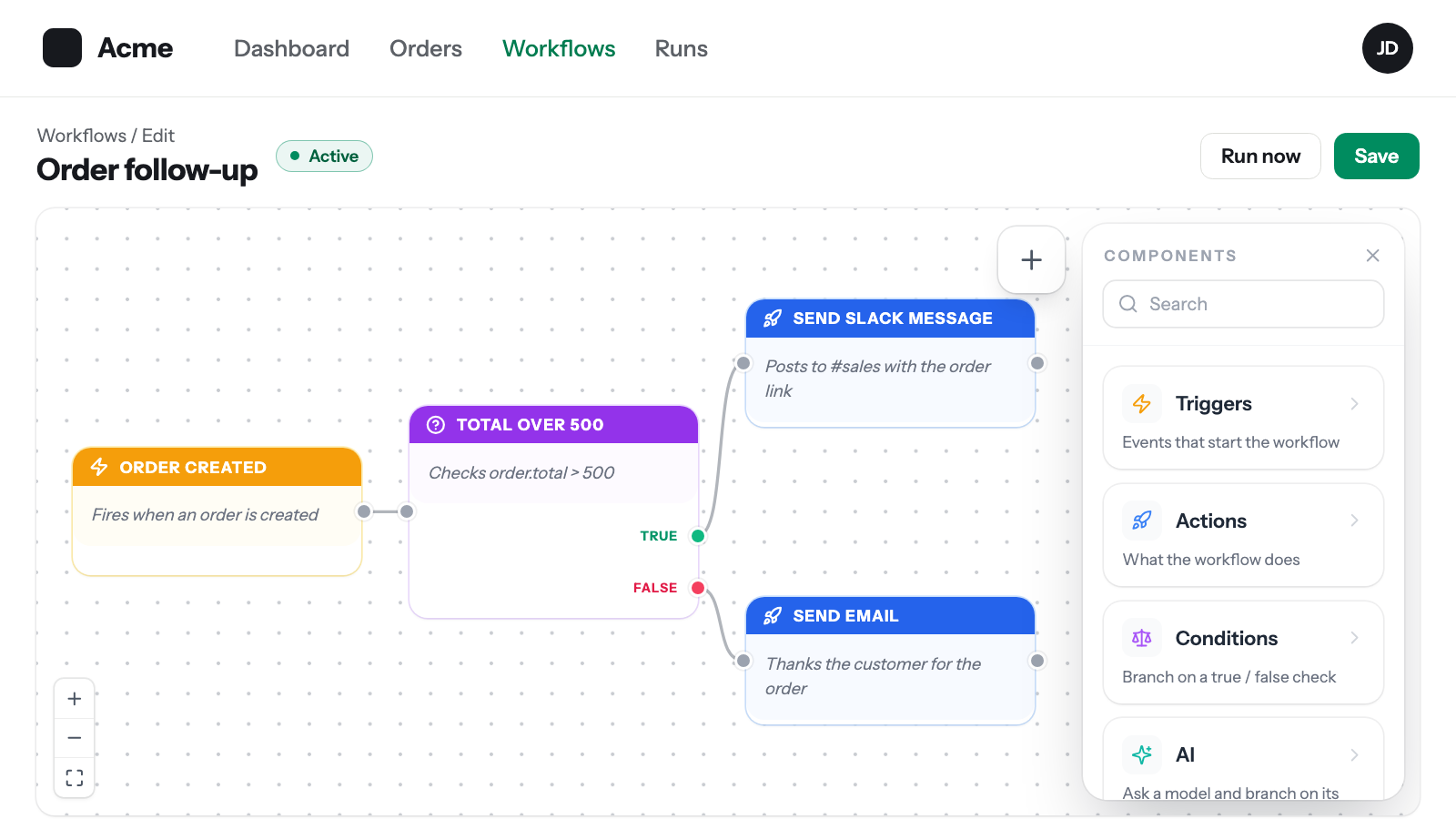Viewport: 1456px width, 819px height.
Task: Expand the Triggers category chevron
Action: coord(1354,403)
